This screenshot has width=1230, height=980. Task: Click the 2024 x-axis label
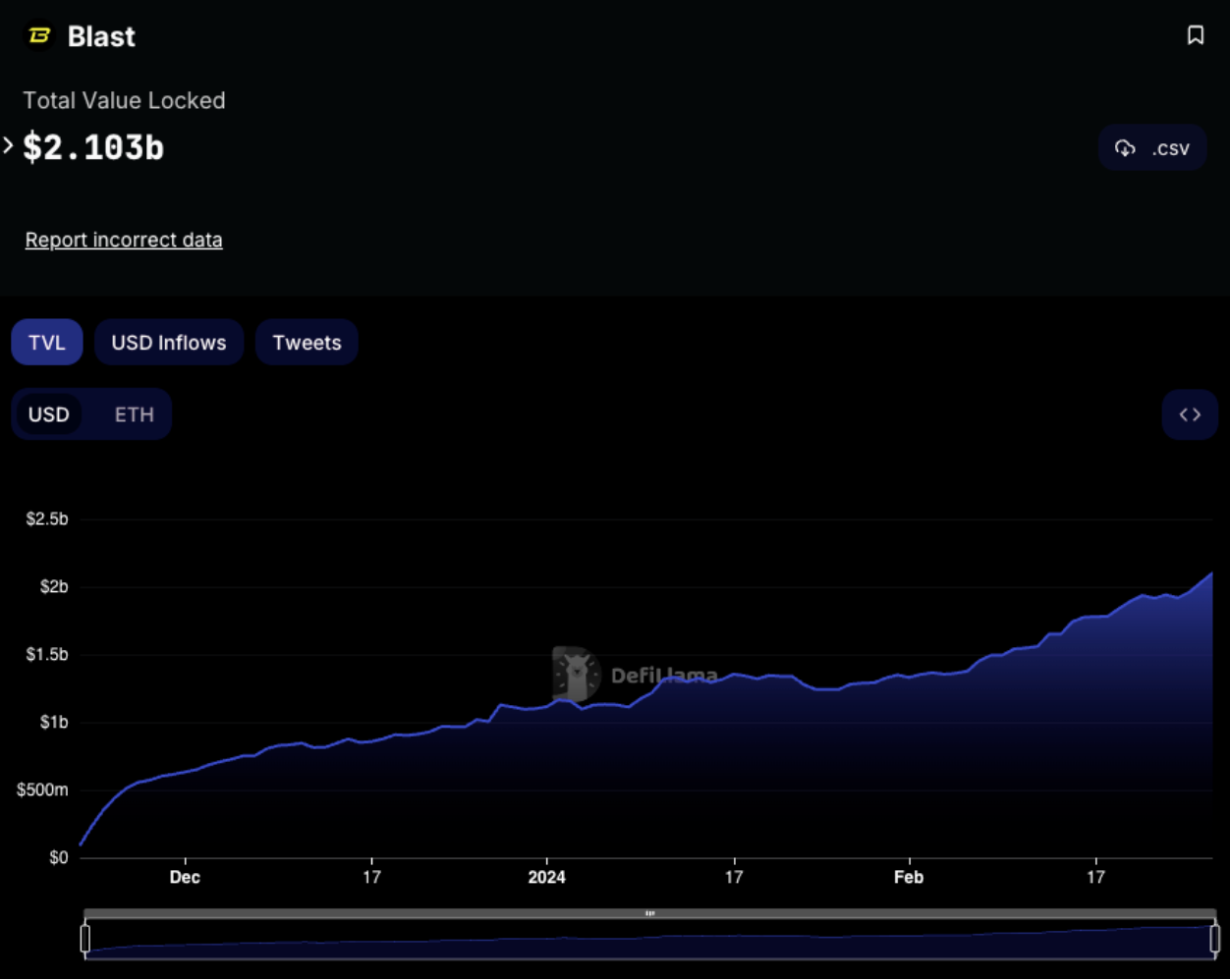[546, 877]
